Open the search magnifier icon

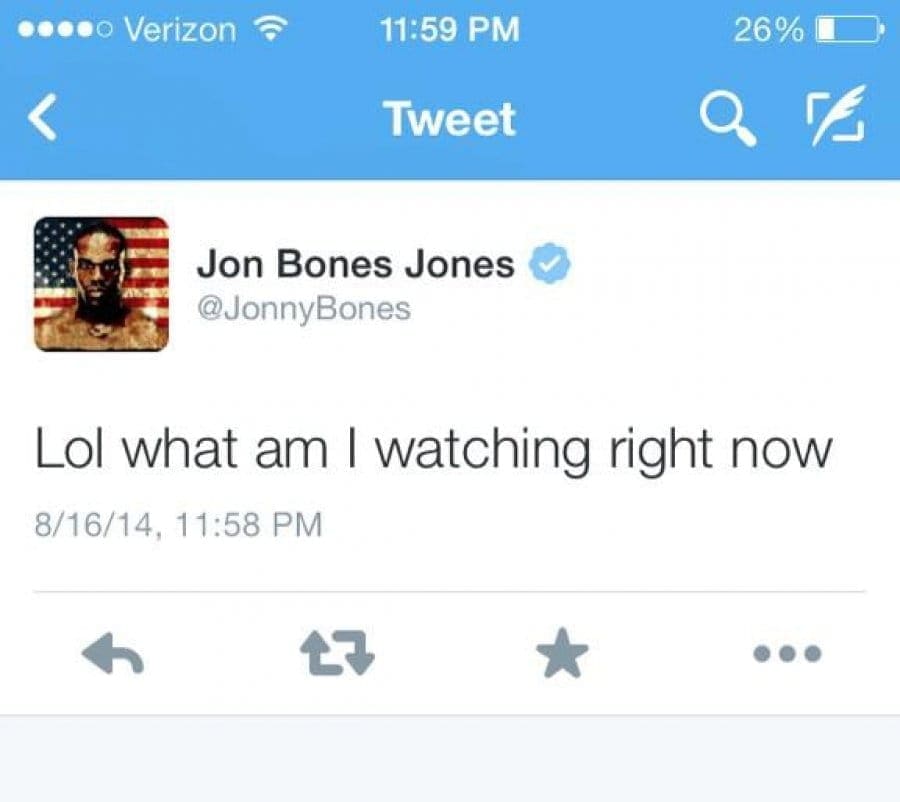[x=728, y=119]
